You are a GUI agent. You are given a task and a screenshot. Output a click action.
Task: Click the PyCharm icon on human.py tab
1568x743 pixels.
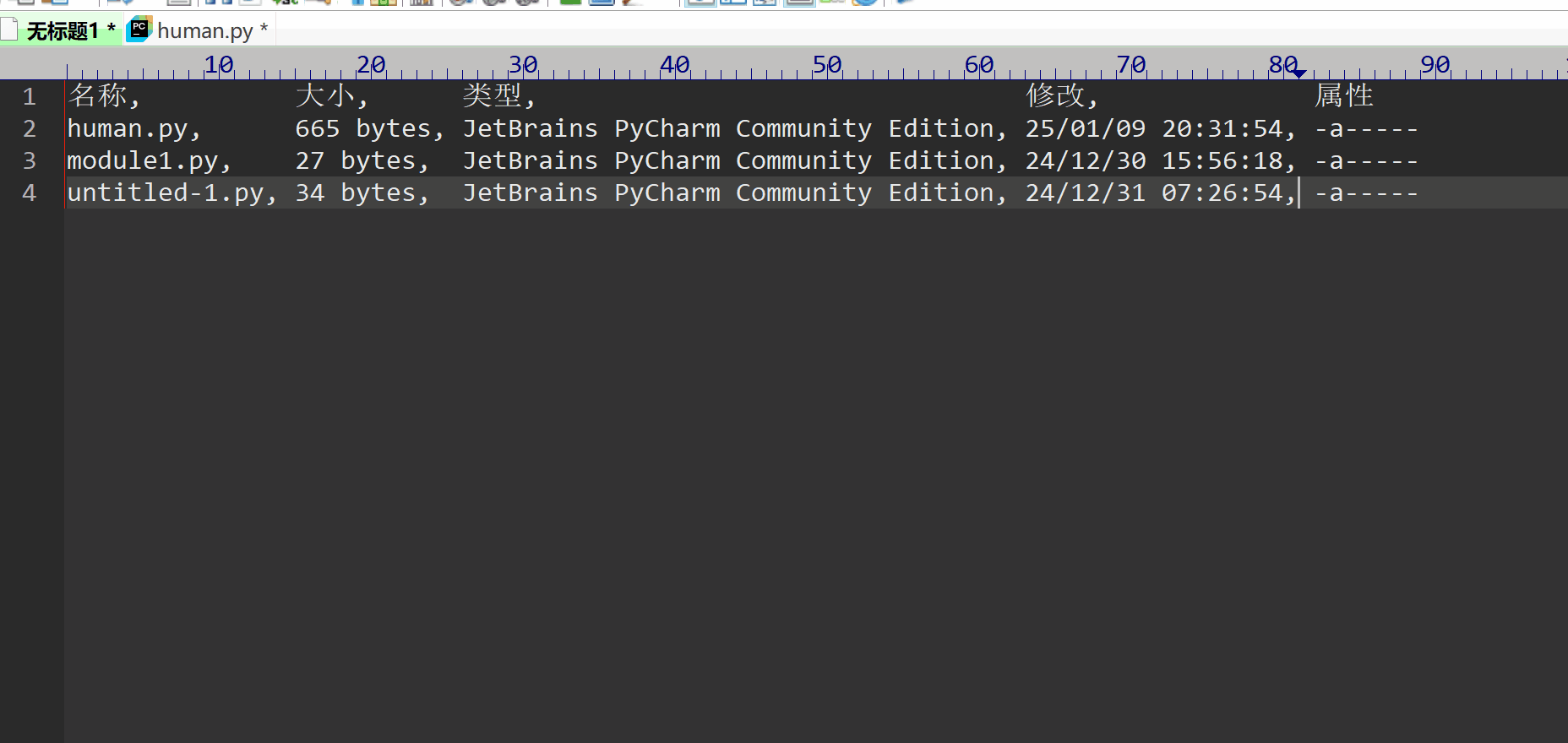(139, 29)
